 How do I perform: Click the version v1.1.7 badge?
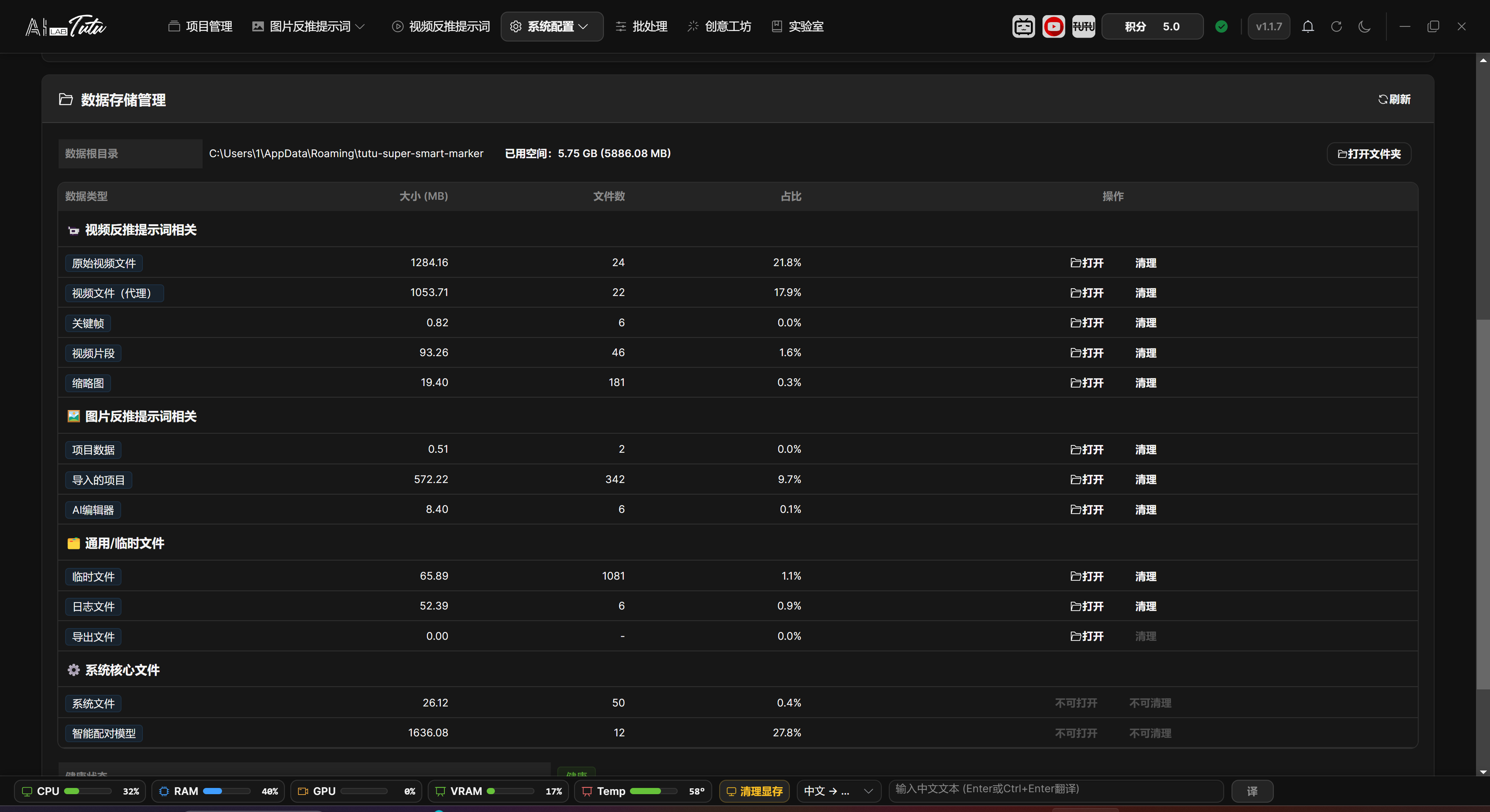point(1268,27)
